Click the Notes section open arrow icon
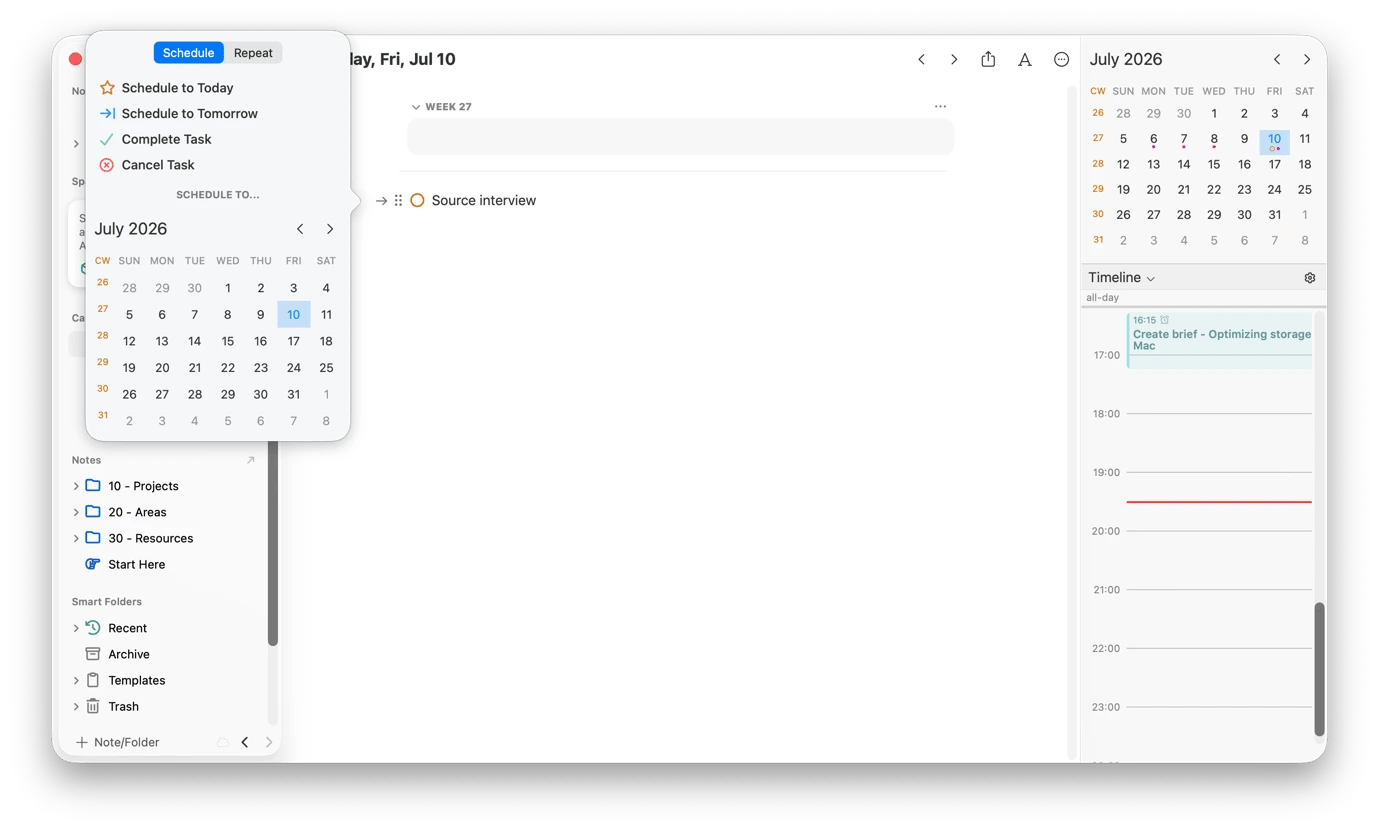The height and width of the screenshot is (831, 1379). (x=250, y=460)
